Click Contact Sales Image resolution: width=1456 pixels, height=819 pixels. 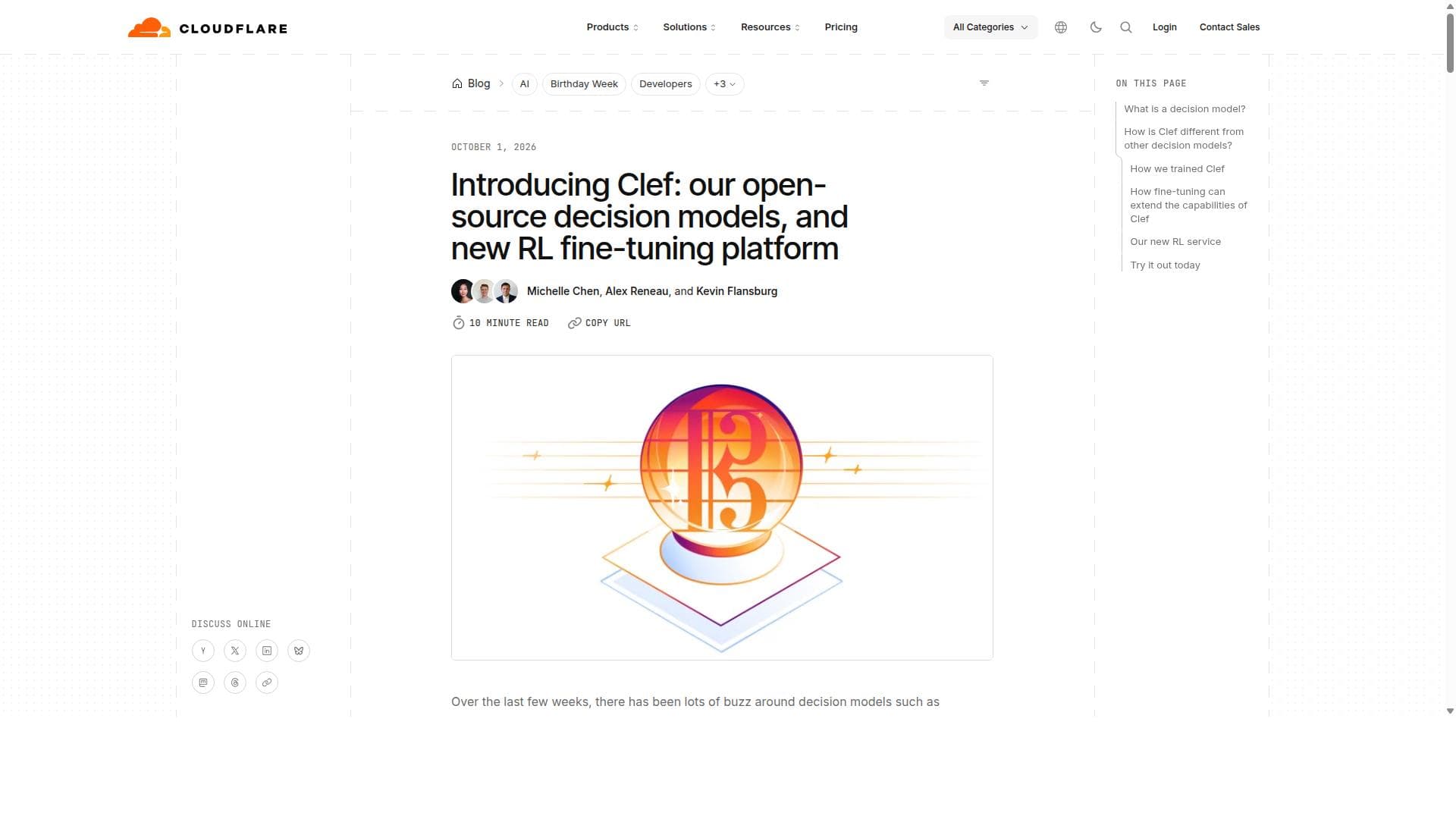coord(1229,27)
